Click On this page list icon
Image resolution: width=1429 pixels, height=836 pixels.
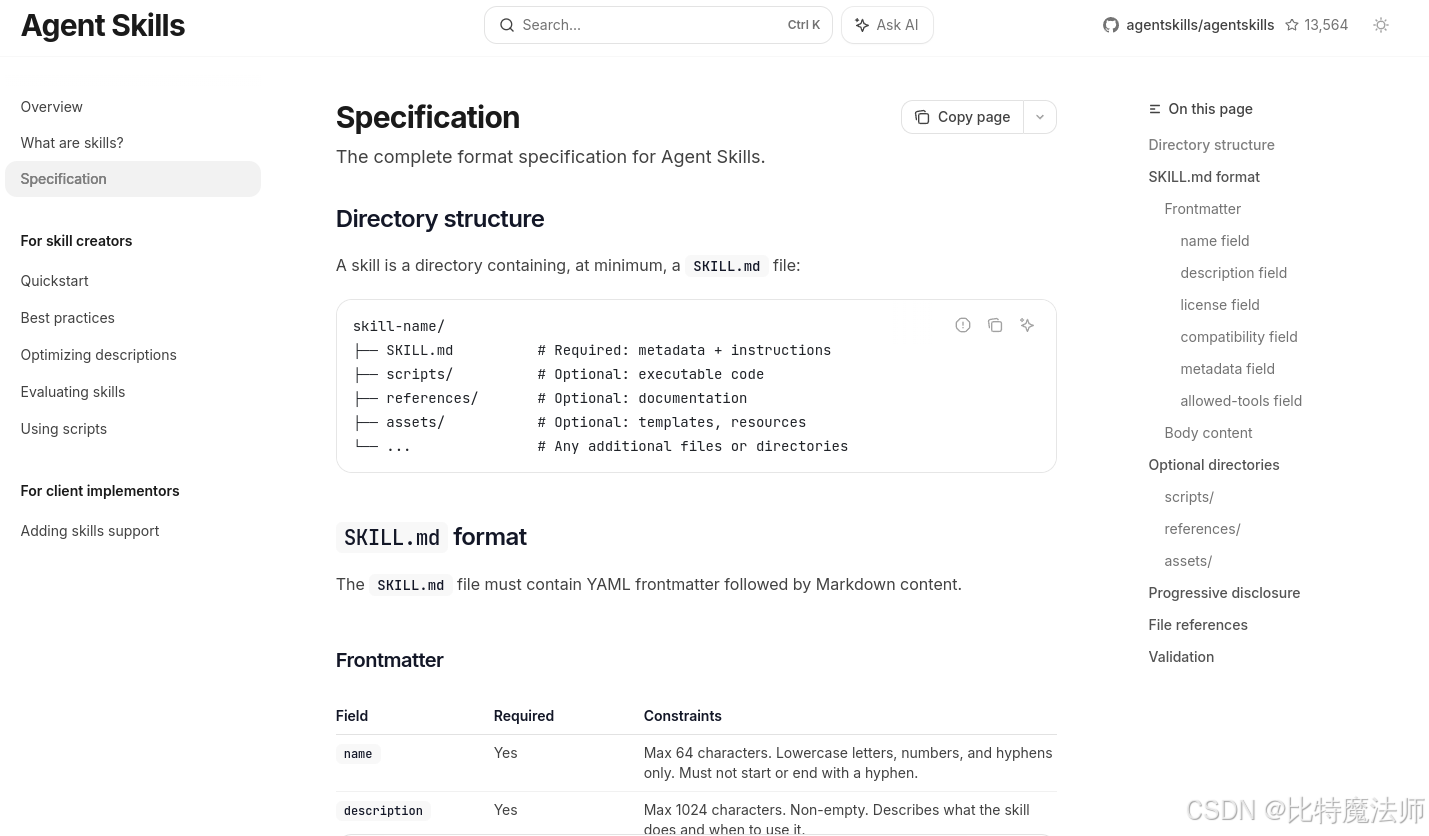pos(1155,109)
